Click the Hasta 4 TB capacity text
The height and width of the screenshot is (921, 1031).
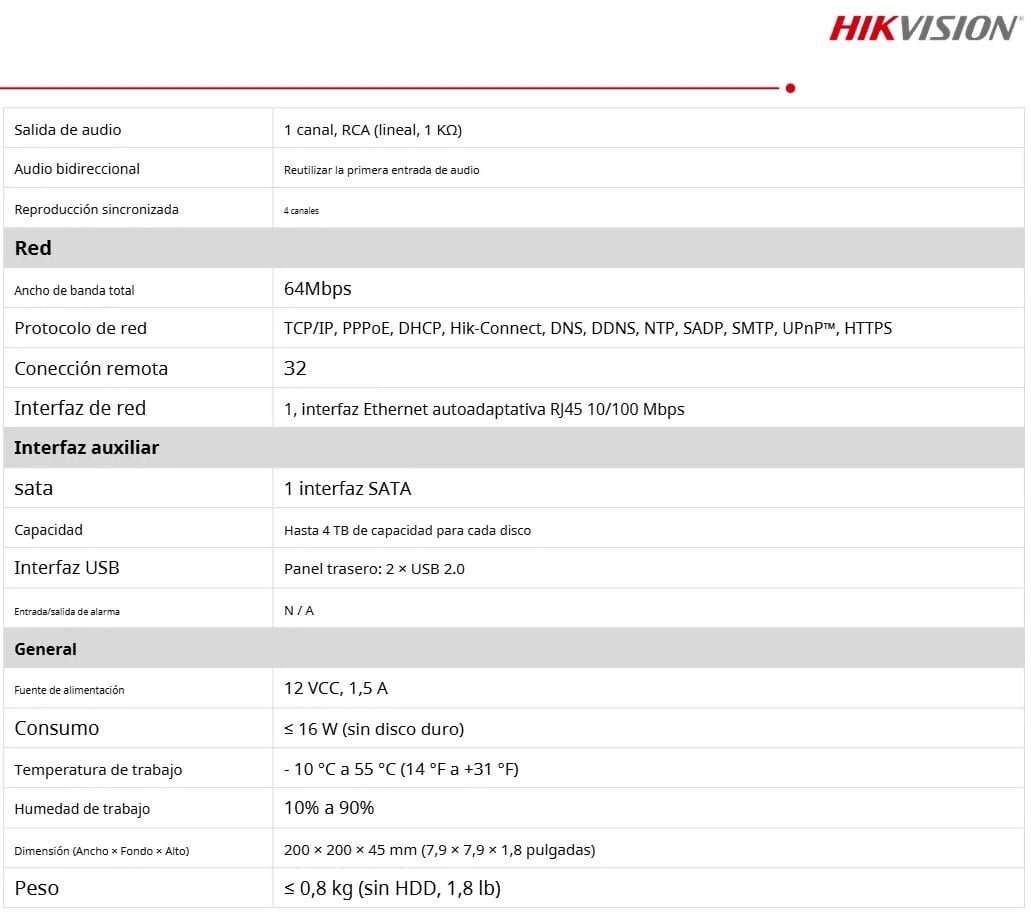click(407, 530)
